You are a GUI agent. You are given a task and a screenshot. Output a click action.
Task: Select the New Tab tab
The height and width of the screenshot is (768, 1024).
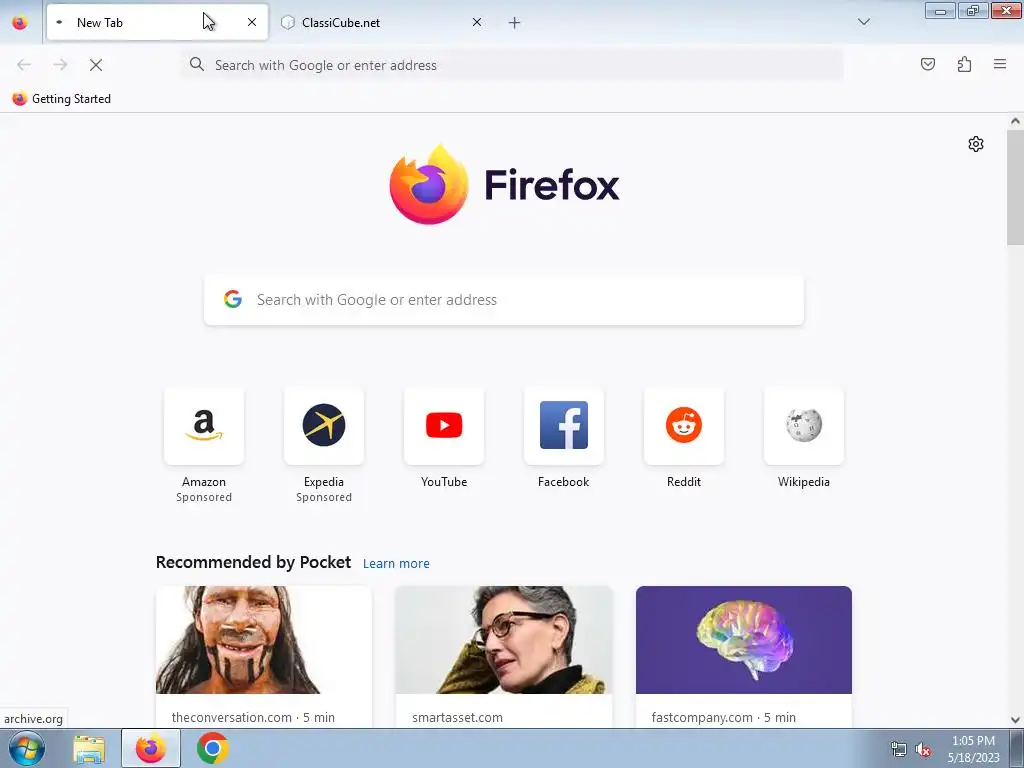coord(157,22)
